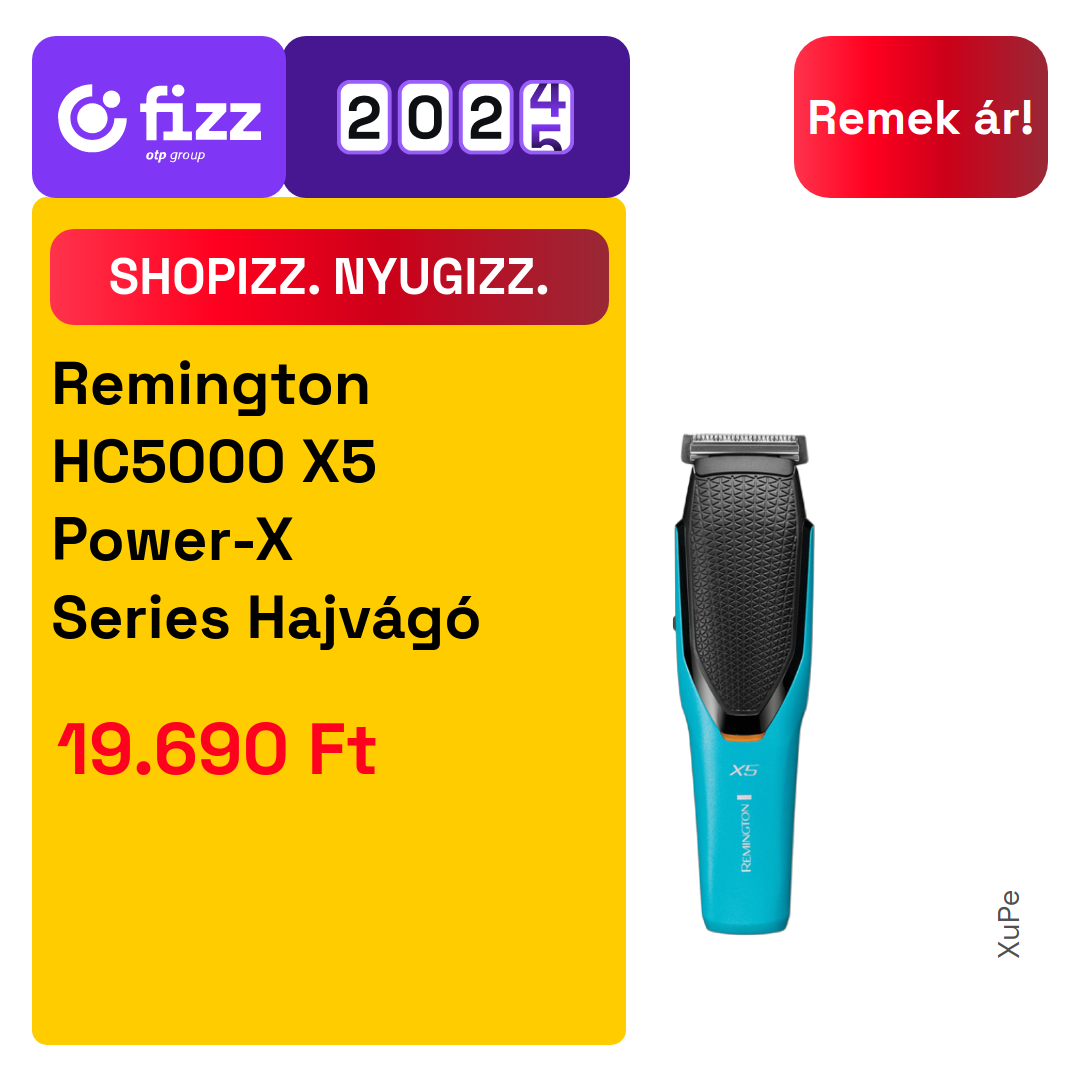Click the third tile showing 2
This screenshot has width=1080, height=1080.
coord(486,117)
